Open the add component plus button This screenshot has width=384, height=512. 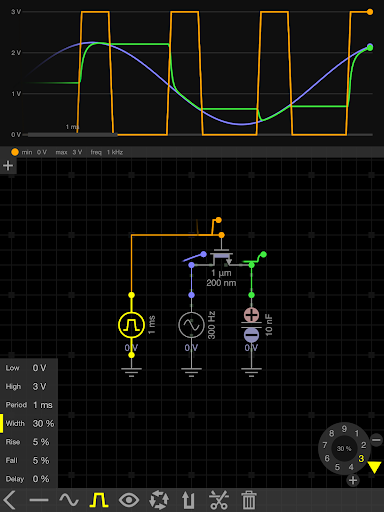(x=8, y=166)
